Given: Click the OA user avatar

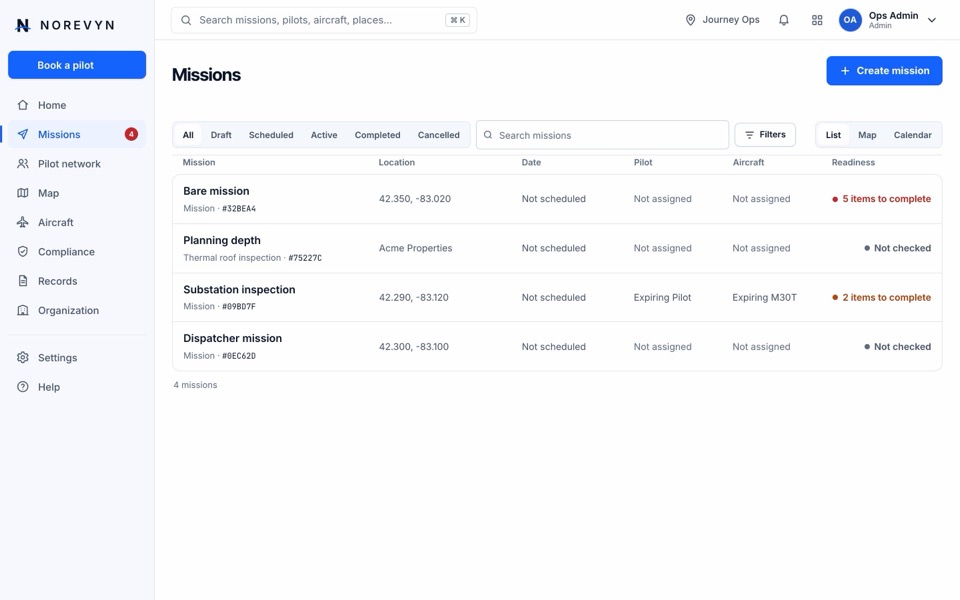Looking at the screenshot, I should [x=850, y=20].
